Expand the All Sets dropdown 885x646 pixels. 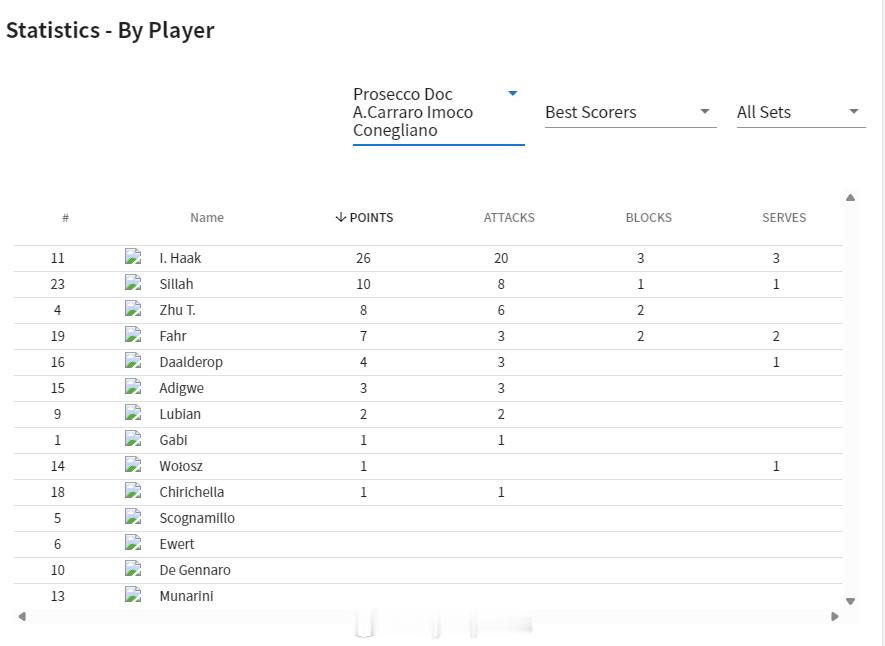click(800, 112)
